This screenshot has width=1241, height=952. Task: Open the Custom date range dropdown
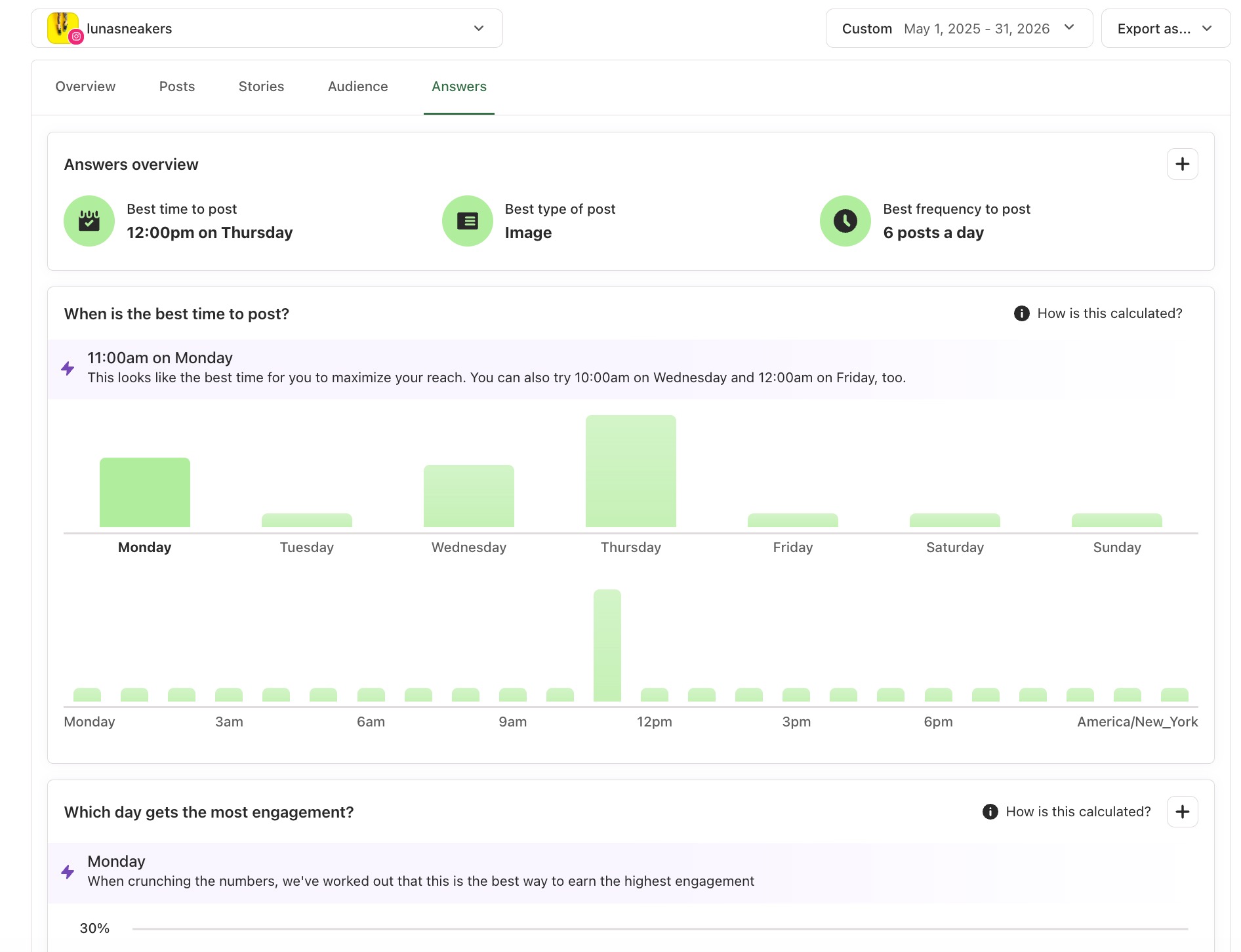click(959, 28)
